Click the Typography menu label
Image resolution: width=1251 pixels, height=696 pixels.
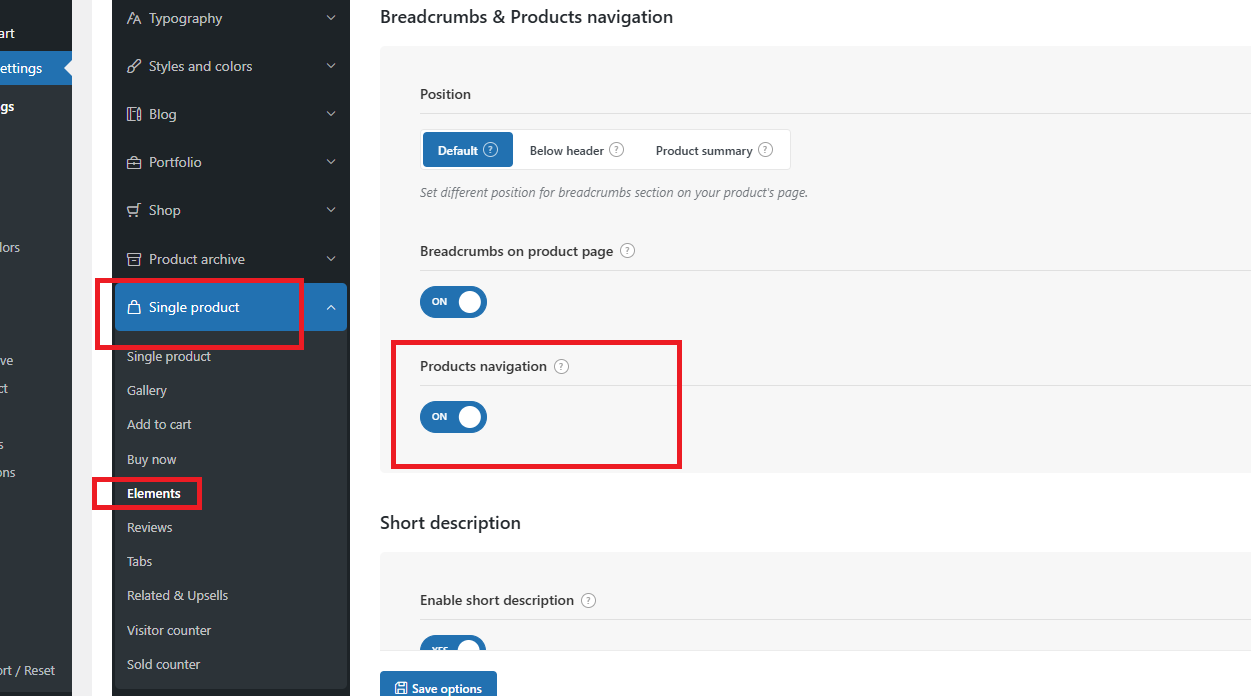[x=186, y=18]
